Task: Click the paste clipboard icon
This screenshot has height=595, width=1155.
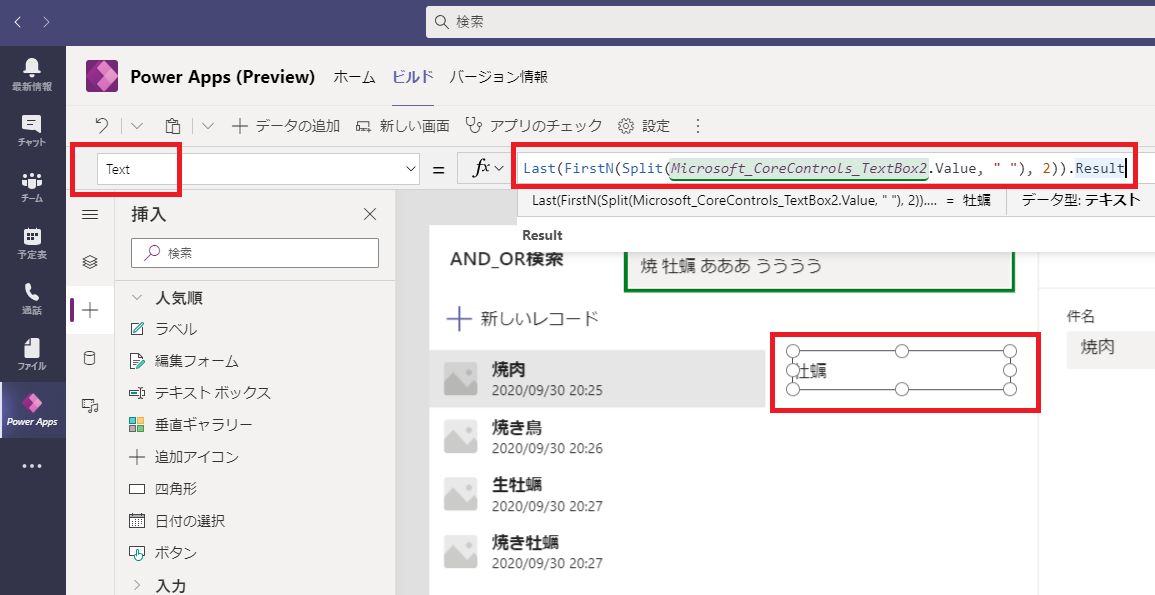Action: (172, 126)
